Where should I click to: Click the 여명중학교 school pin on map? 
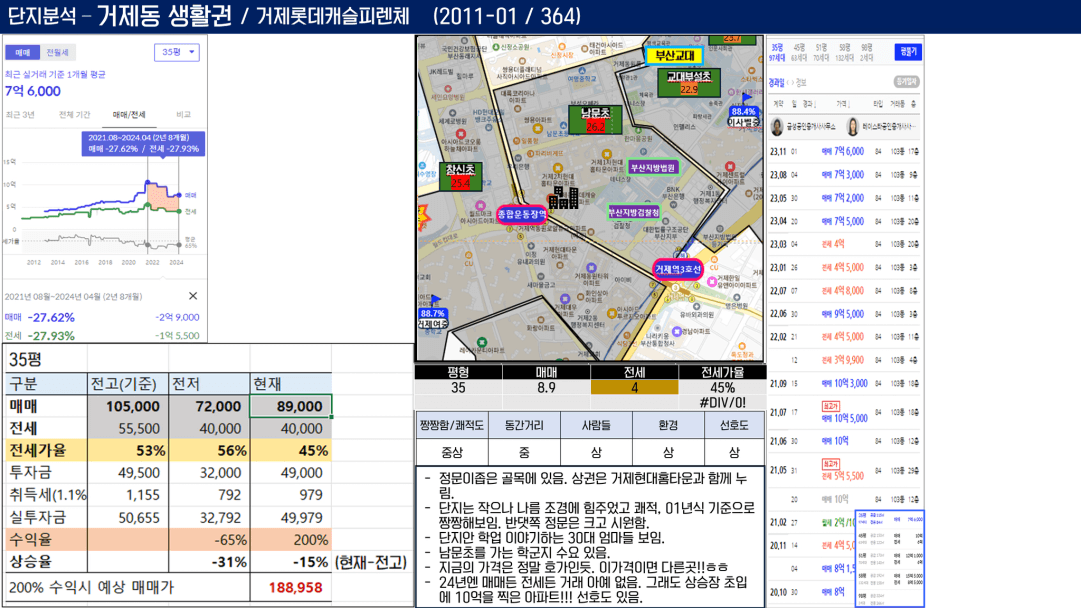coord(583,71)
